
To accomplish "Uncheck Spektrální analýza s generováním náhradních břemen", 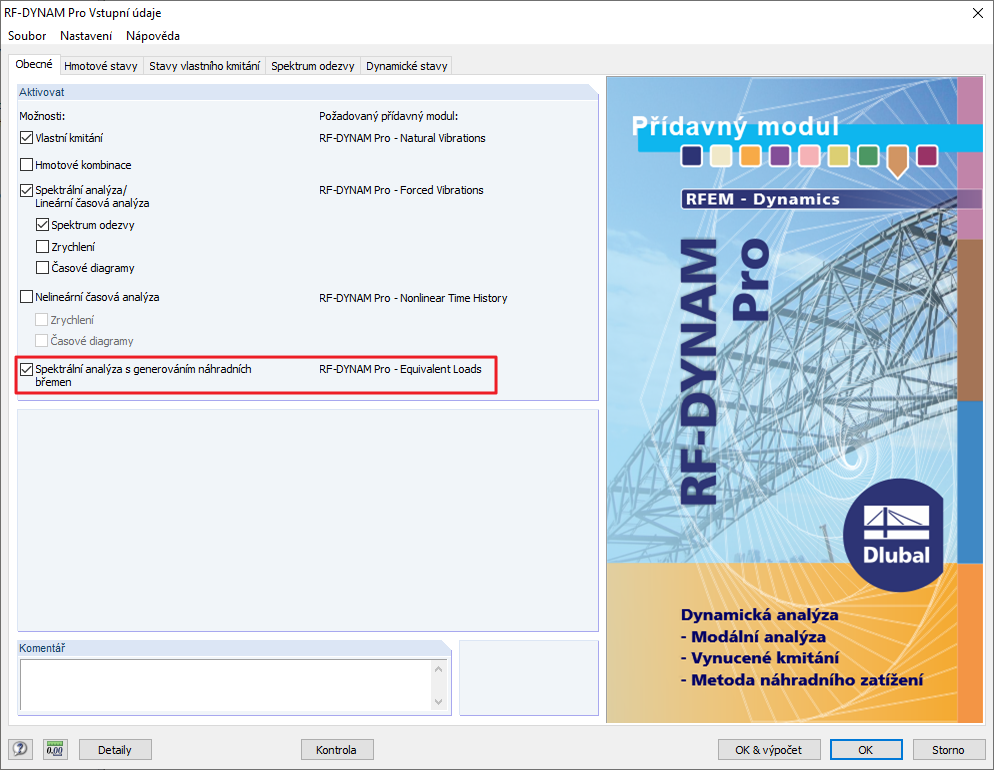I will (x=26, y=370).
